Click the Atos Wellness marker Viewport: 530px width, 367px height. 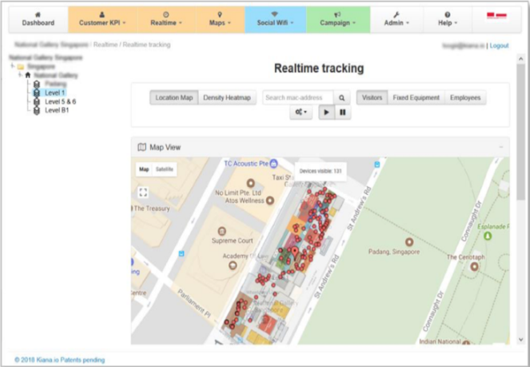tap(269, 200)
